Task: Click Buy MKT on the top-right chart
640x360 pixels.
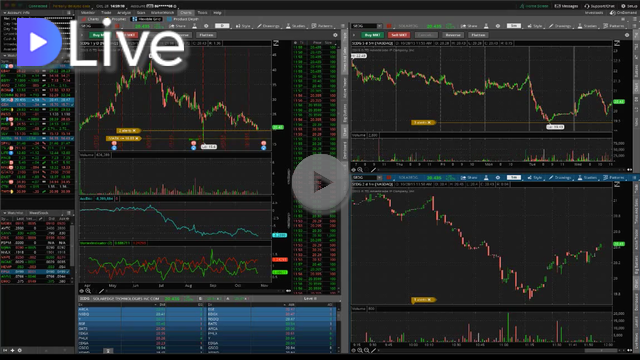Action: click(372, 35)
